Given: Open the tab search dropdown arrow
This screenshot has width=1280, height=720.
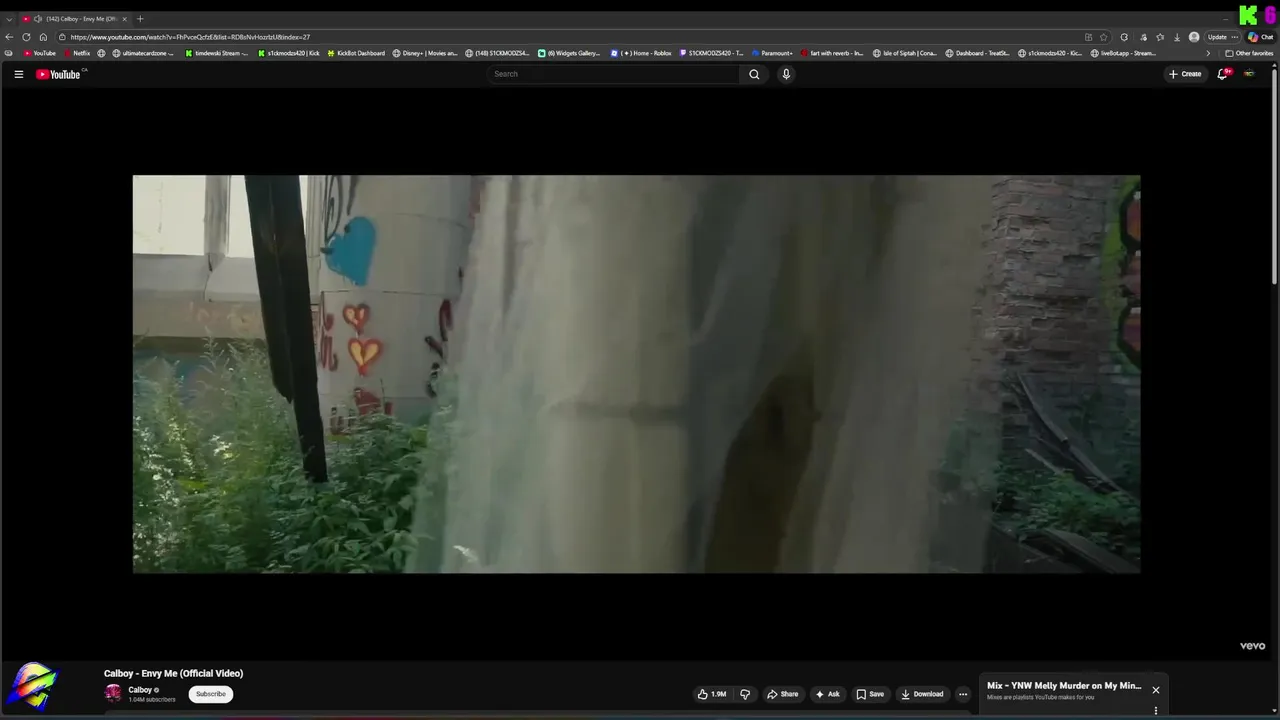Looking at the screenshot, I should click(x=9, y=19).
